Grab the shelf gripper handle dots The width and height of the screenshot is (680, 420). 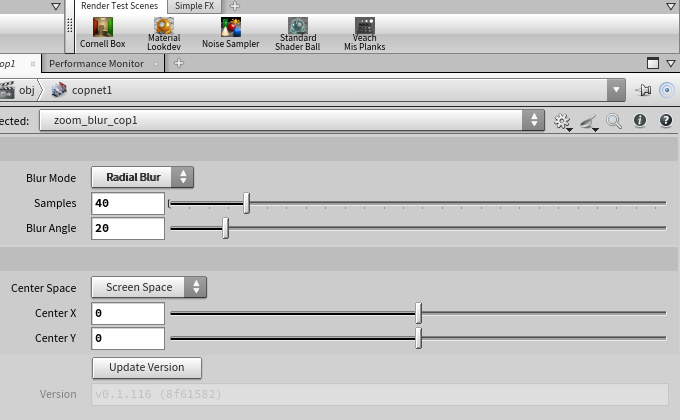click(70, 26)
